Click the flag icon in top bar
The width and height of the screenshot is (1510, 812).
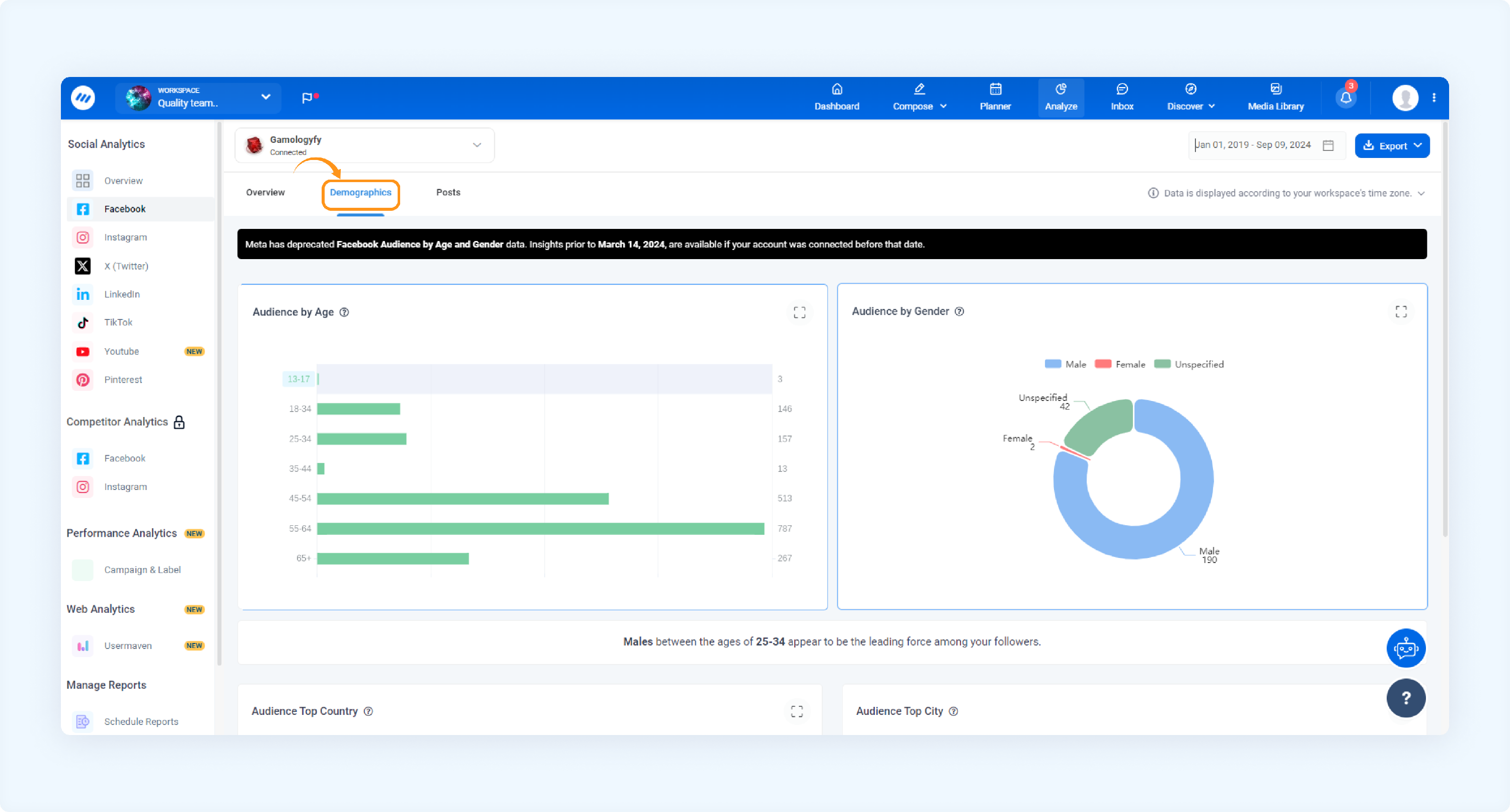[307, 98]
